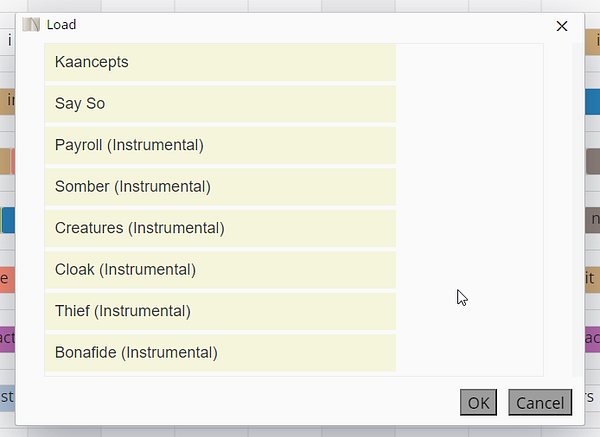This screenshot has height=437, width=600.
Task: Click the tan "in" block on the left edge
Action: point(6,101)
